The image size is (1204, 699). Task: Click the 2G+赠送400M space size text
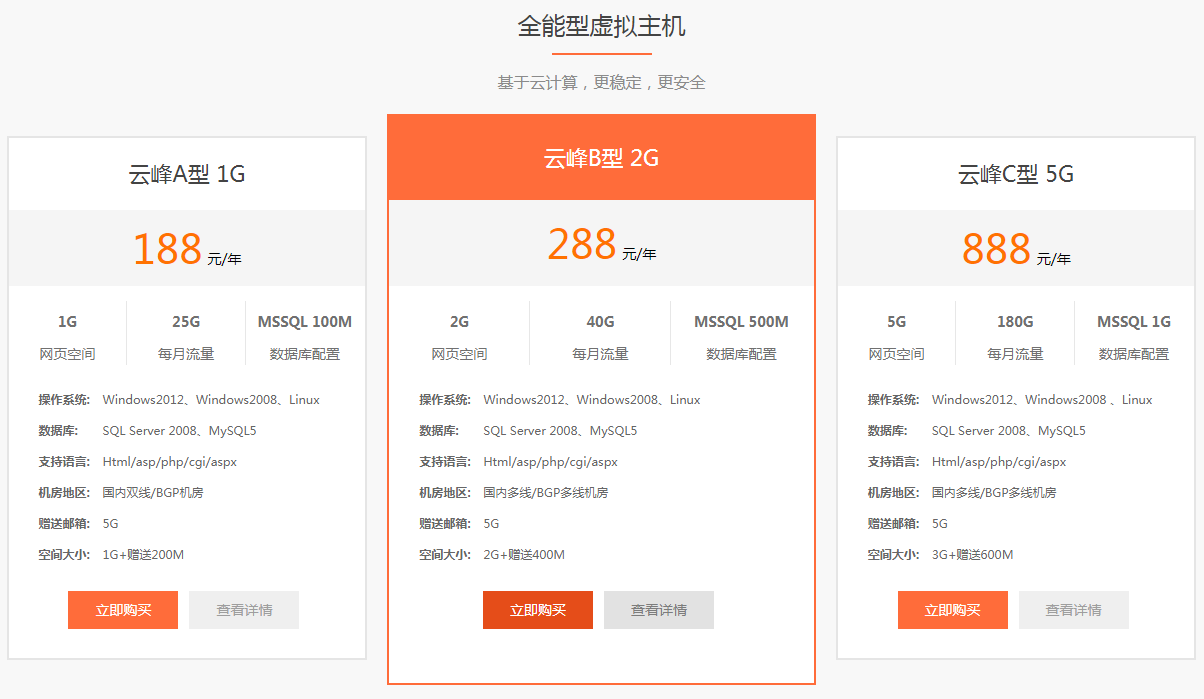coord(524,555)
